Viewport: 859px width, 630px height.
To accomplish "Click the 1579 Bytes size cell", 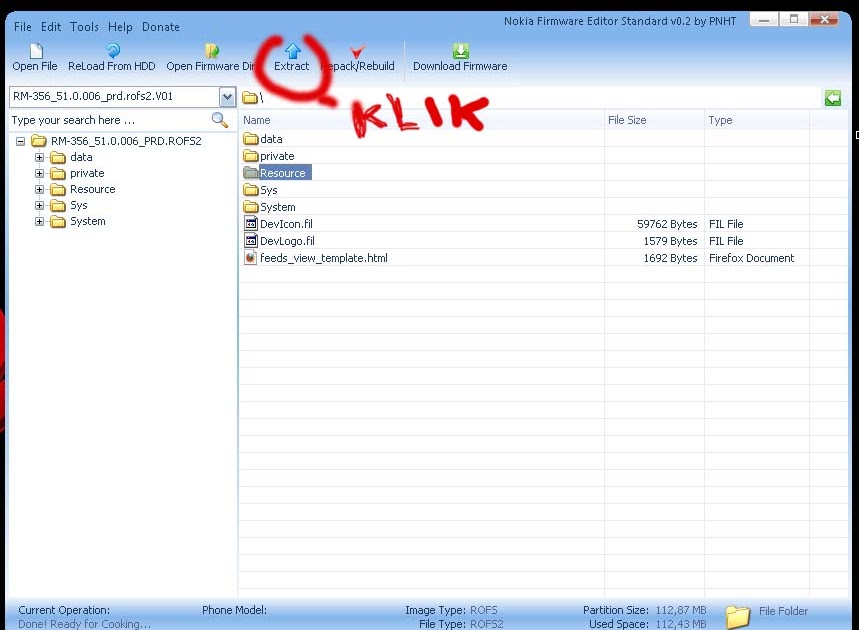I will [x=670, y=240].
